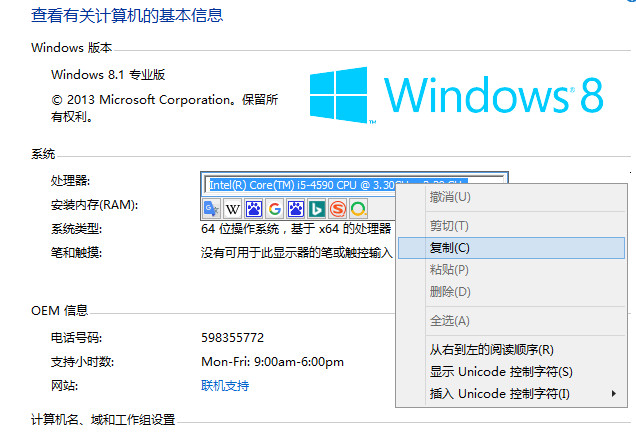Image resolution: width=636 pixels, height=434 pixels.
Task: Choose 复制(C) from the context menu
Action: [449, 248]
